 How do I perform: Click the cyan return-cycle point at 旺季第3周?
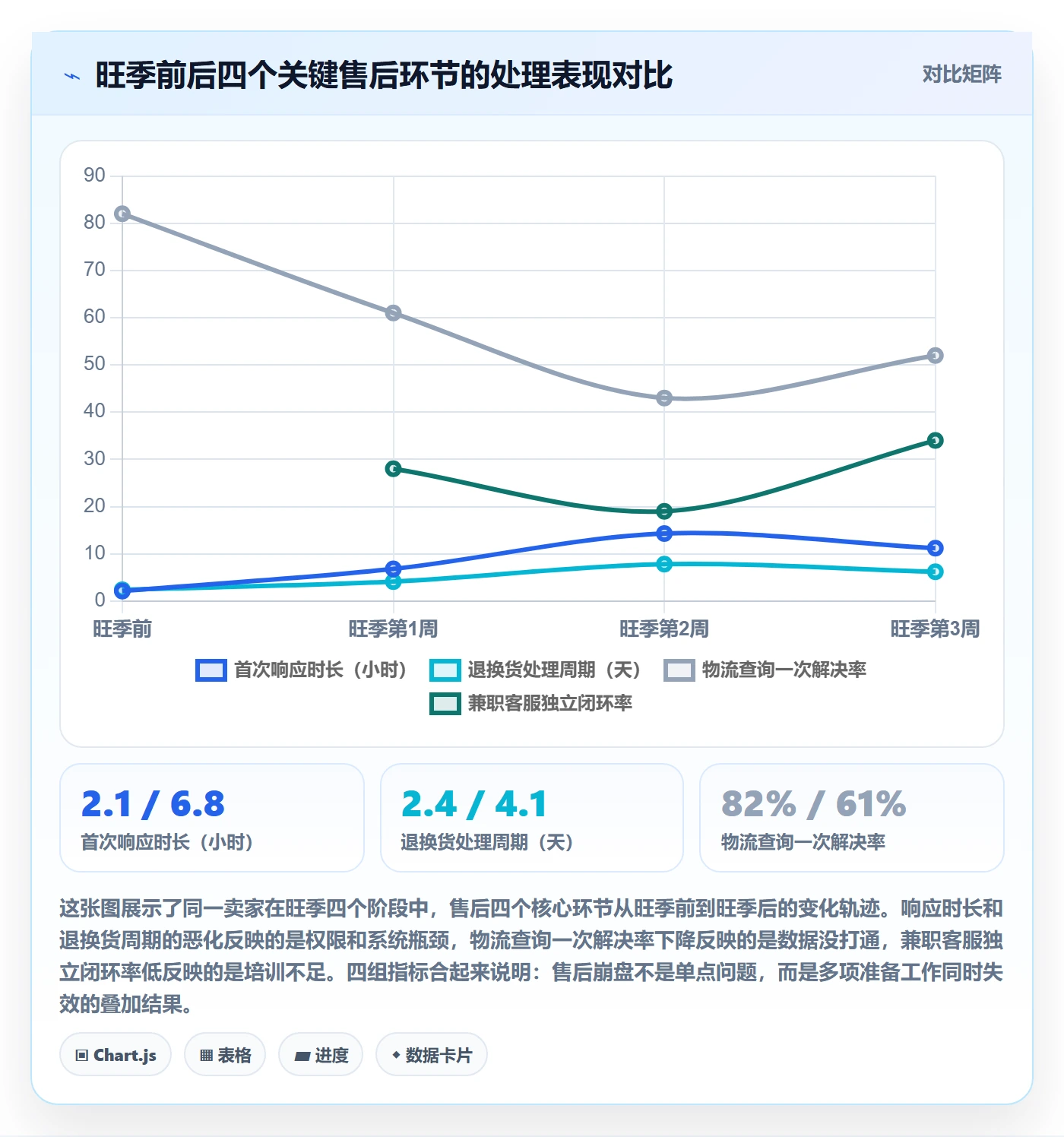(936, 572)
